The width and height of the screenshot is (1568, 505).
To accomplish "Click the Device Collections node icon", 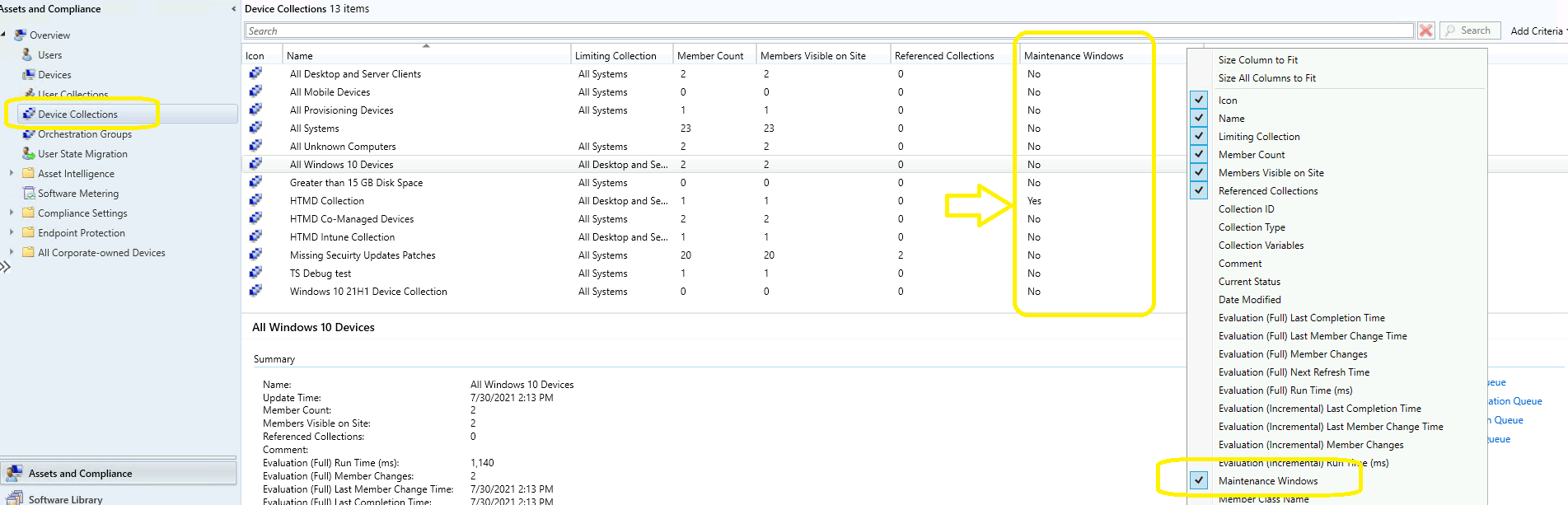I will click(x=29, y=114).
